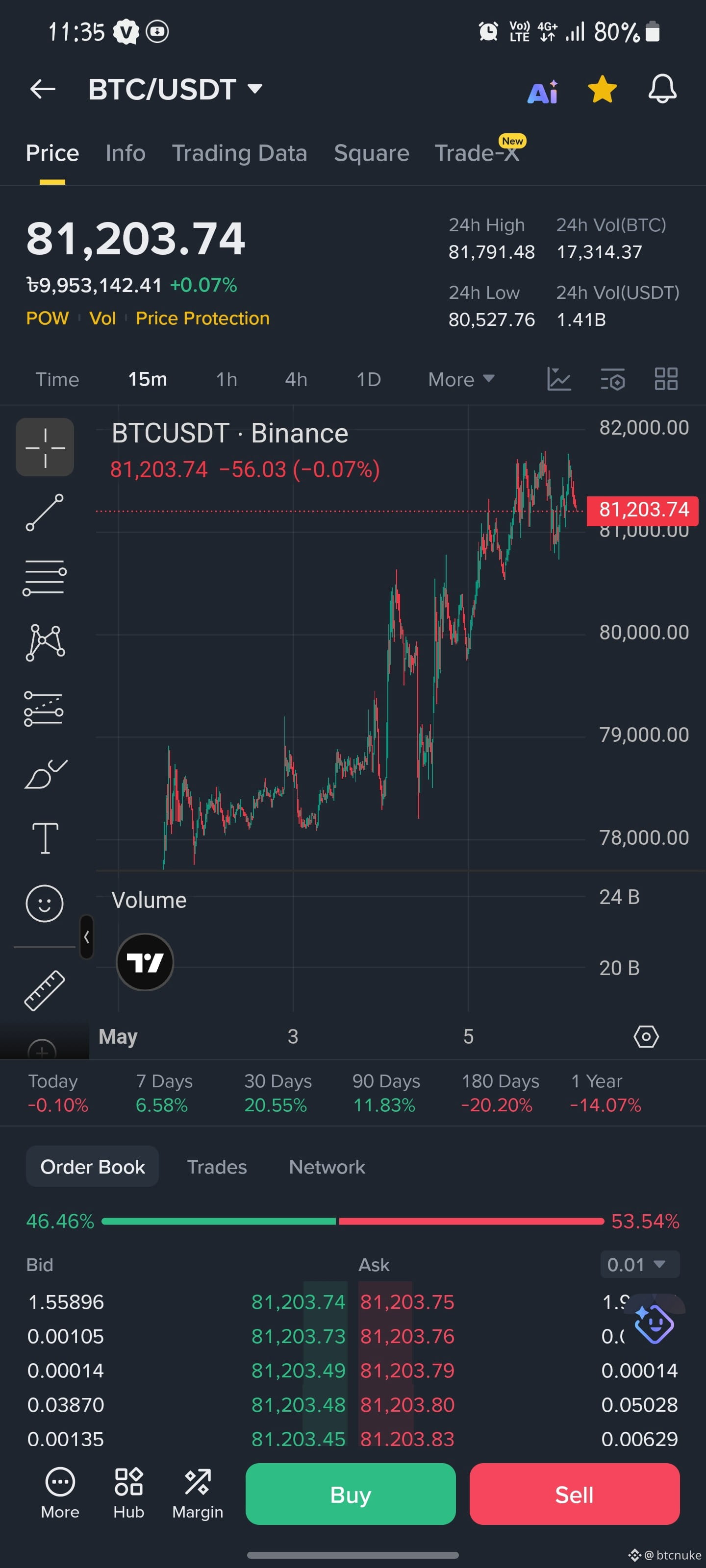Screen dimensions: 706x1568
Task: Tap the POW tag
Action: pos(48,318)
